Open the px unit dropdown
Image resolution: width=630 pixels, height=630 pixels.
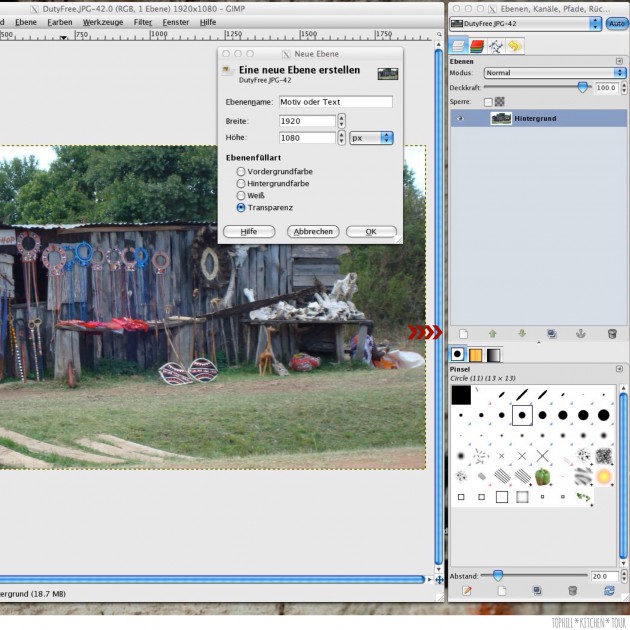tap(371, 138)
